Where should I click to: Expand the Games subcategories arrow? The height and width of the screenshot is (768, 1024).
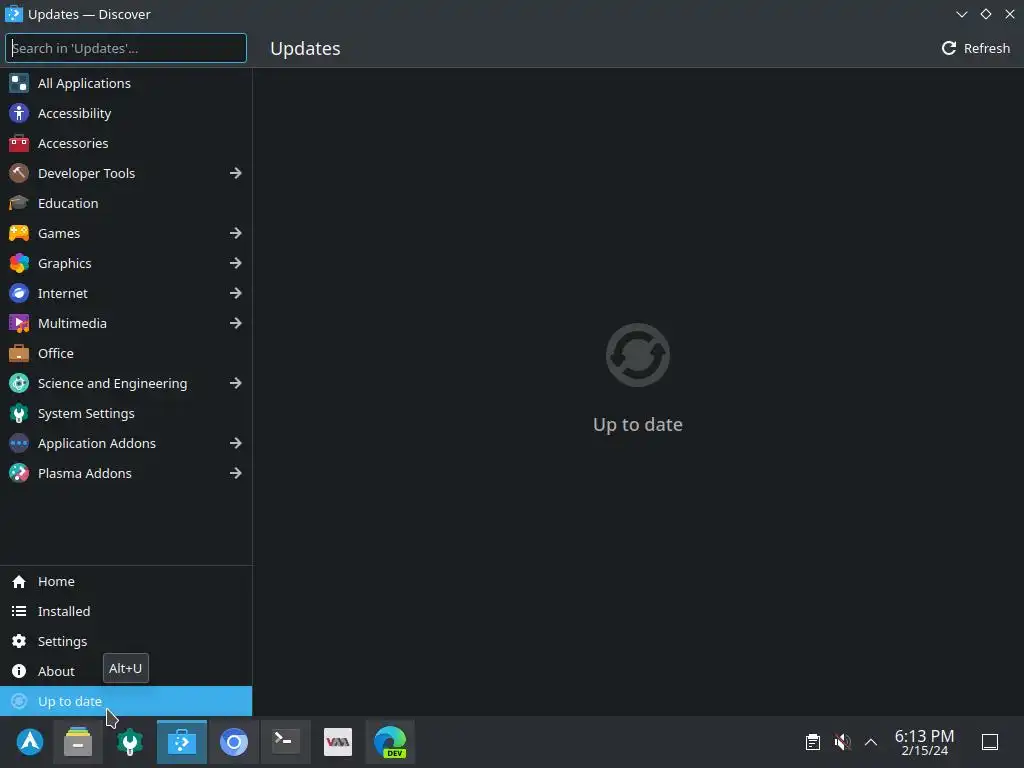tap(236, 233)
